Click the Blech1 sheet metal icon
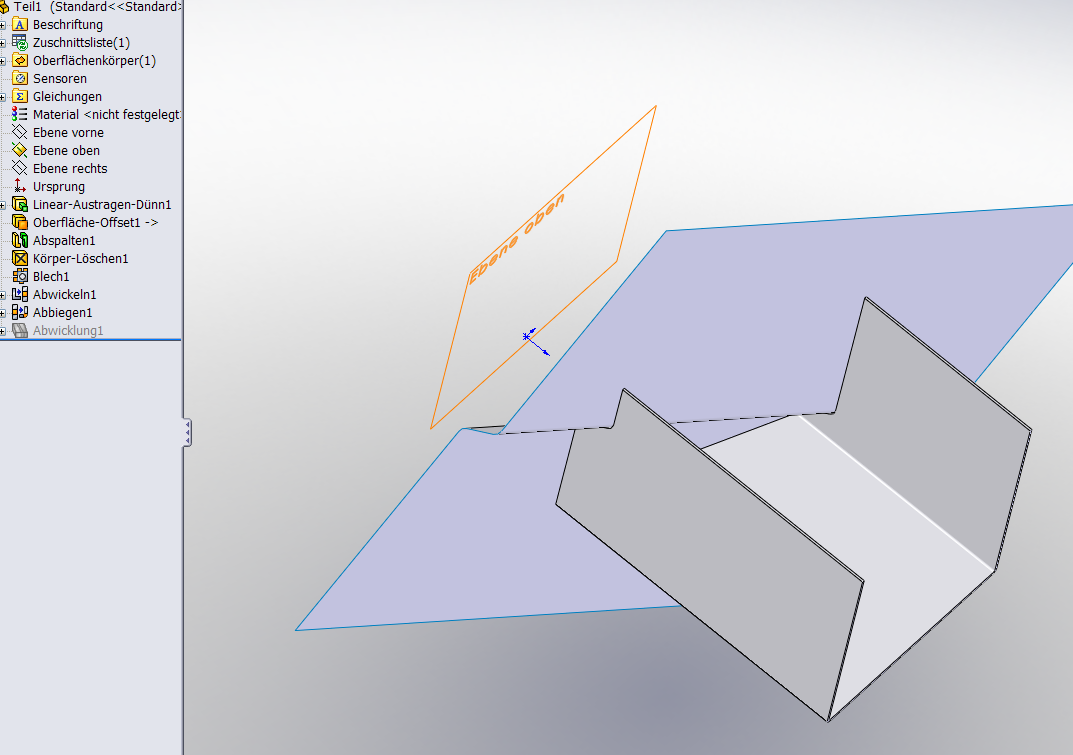 coord(20,277)
